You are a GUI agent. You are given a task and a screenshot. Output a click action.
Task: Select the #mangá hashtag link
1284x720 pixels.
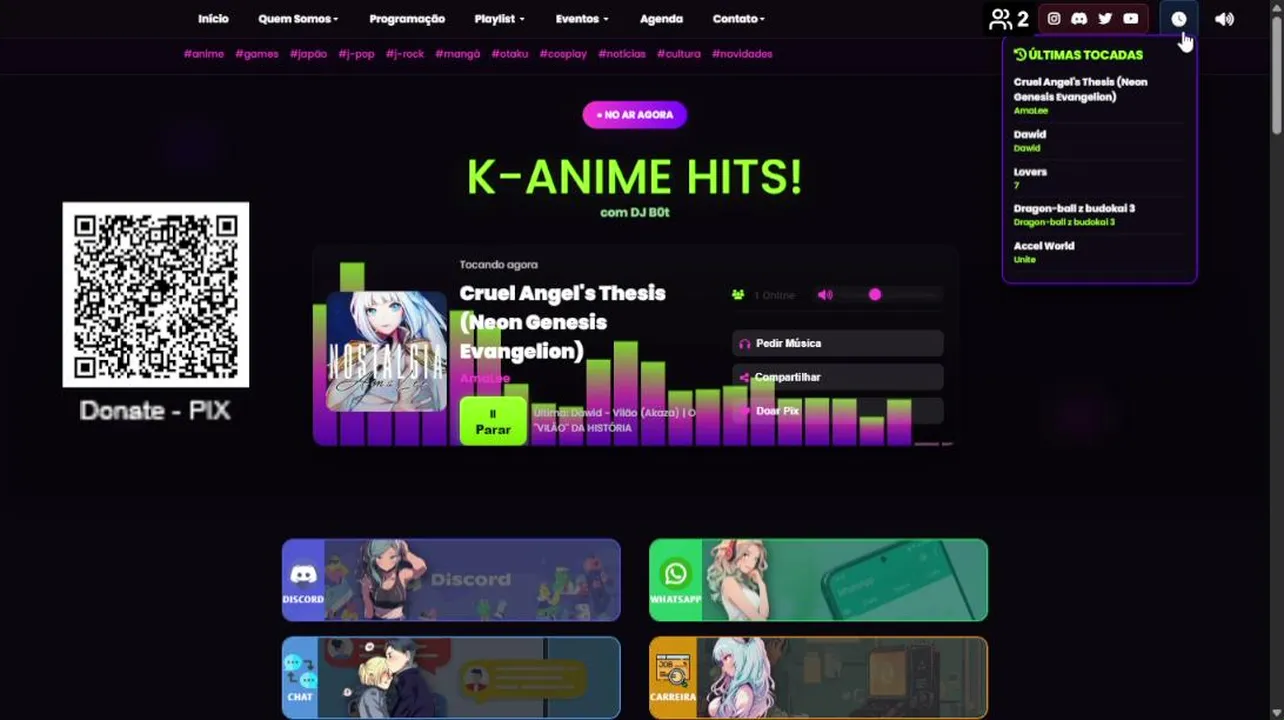(x=458, y=54)
